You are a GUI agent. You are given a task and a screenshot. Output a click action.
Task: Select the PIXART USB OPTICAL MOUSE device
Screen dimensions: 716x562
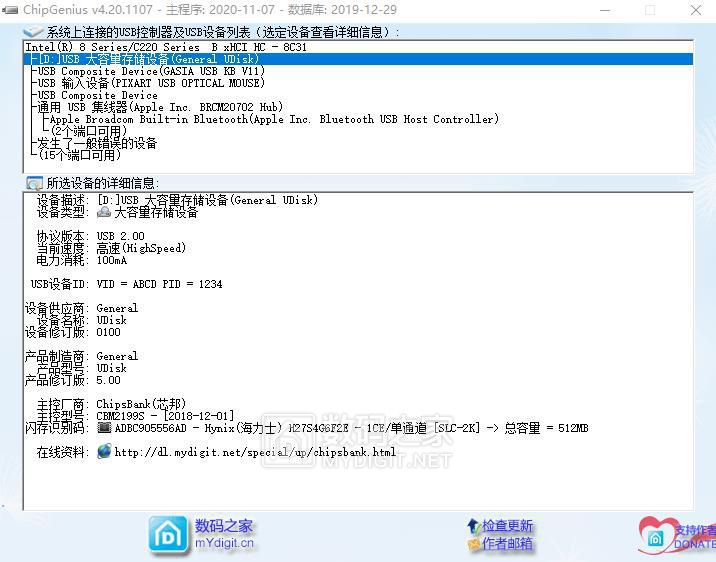151,83
